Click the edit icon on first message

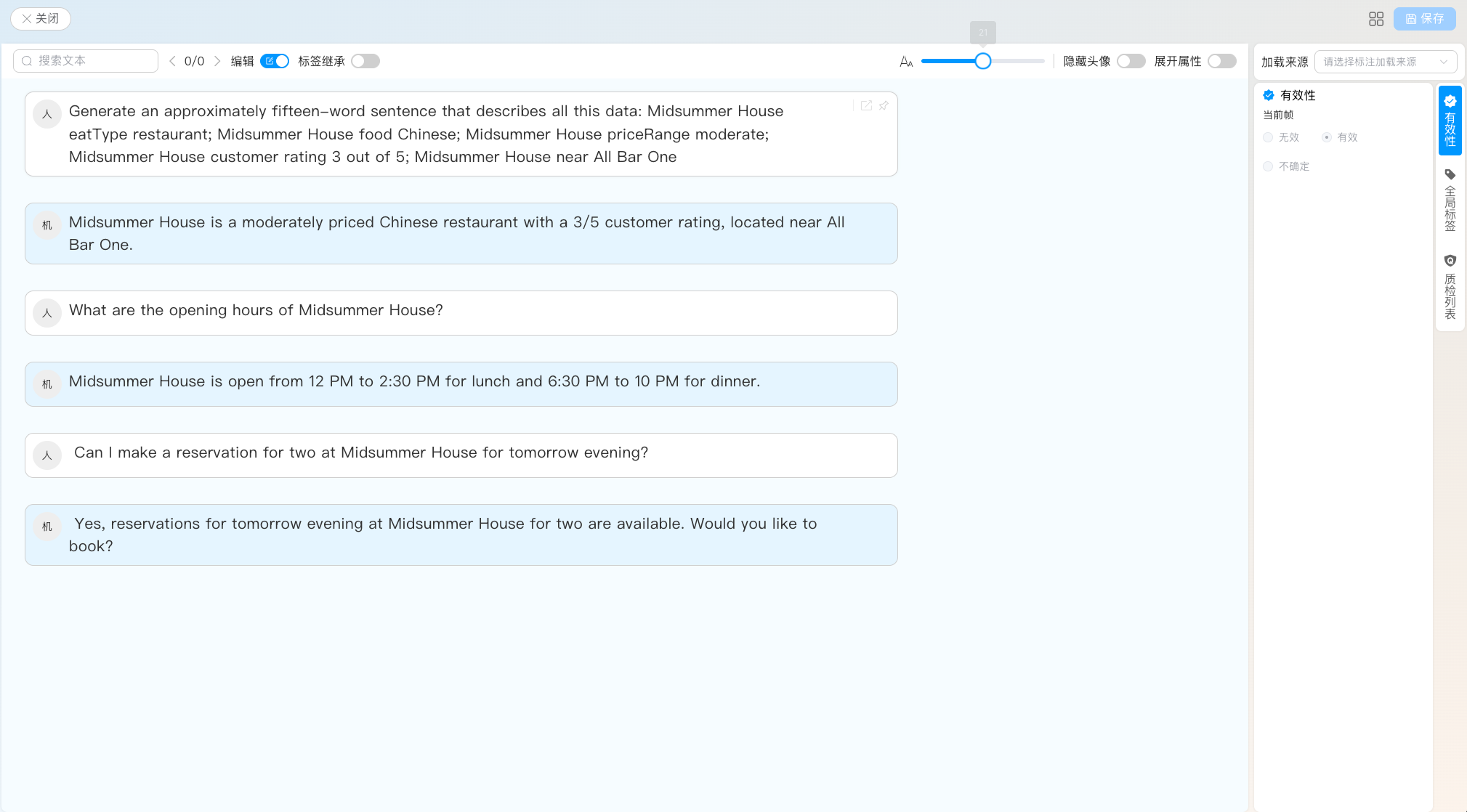tap(866, 105)
